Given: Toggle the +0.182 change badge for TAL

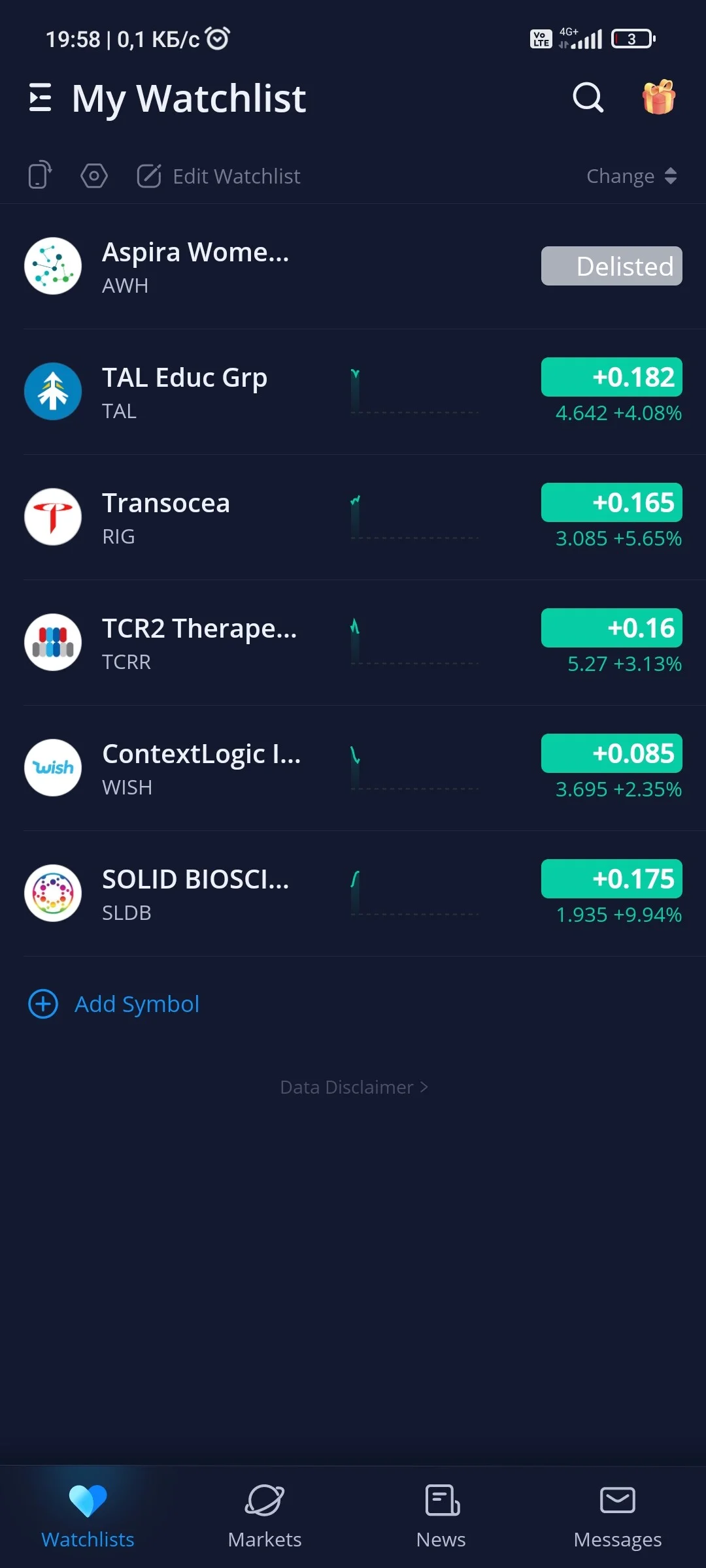Looking at the screenshot, I should click(612, 377).
